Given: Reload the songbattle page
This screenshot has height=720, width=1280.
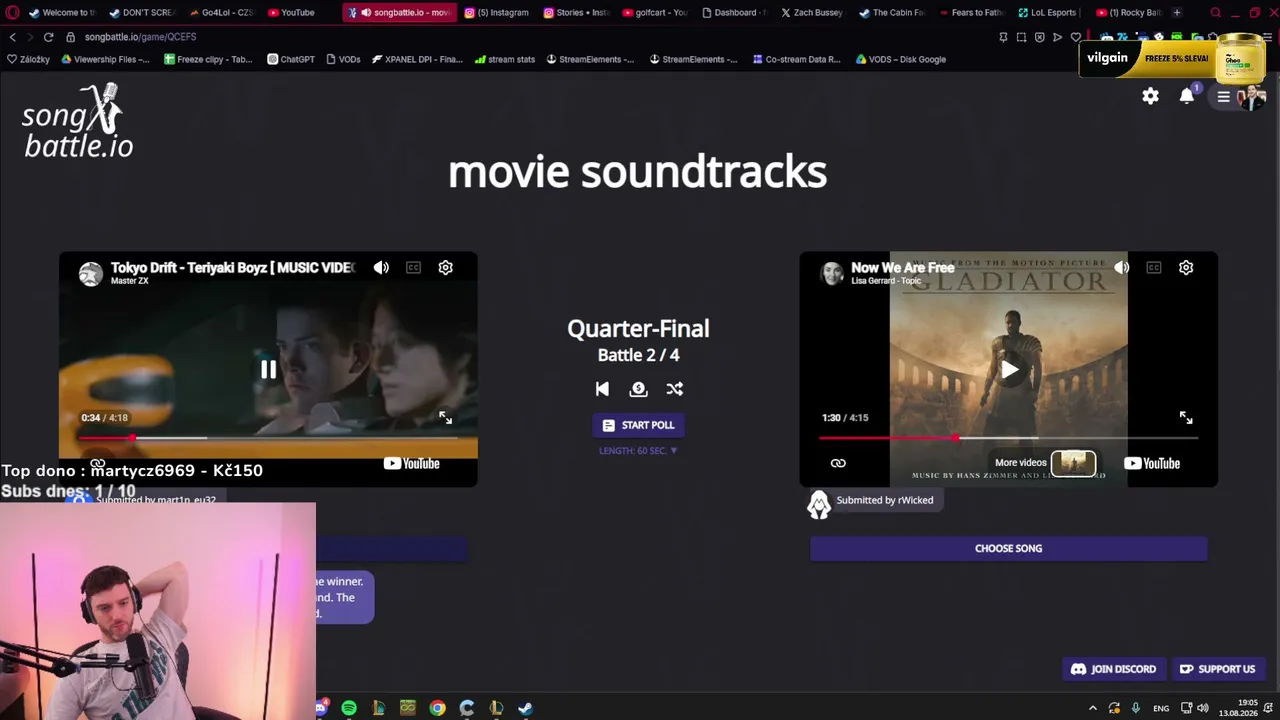Looking at the screenshot, I should (x=48, y=37).
